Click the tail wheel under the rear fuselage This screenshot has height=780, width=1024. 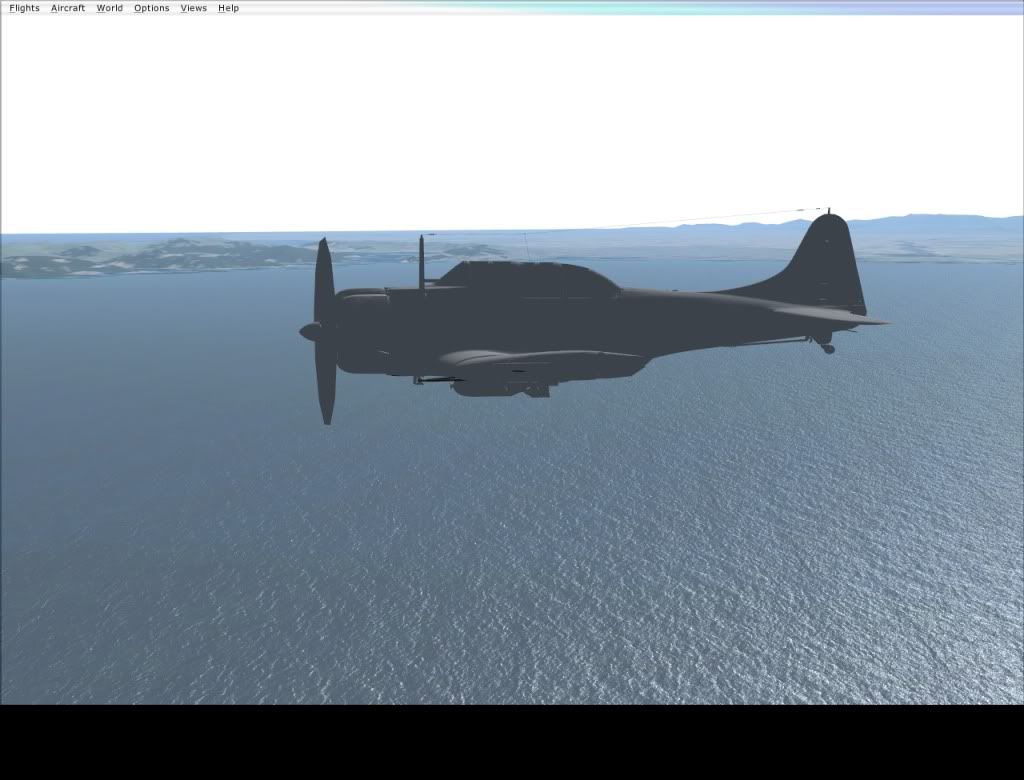pos(826,347)
